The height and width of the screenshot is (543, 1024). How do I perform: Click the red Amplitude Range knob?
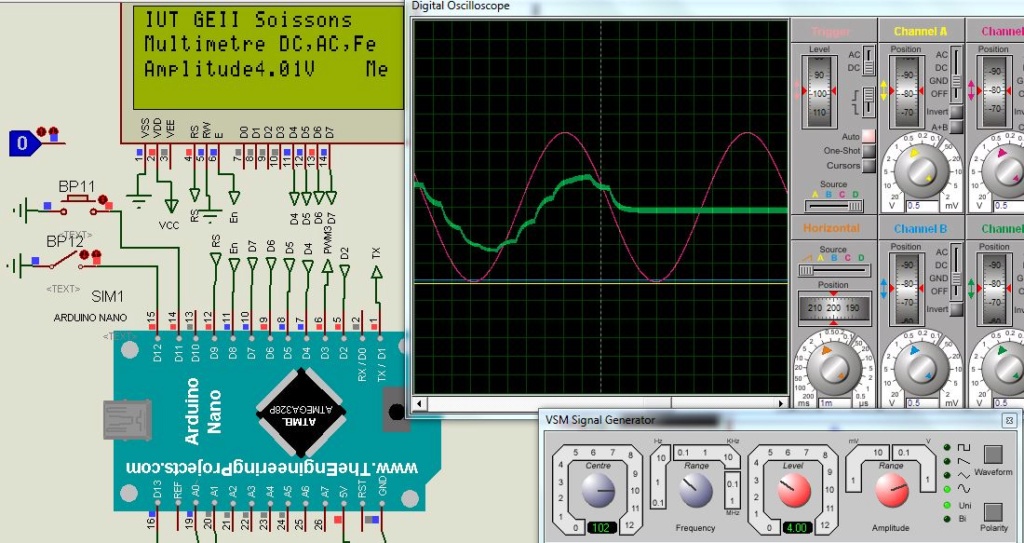click(892, 489)
